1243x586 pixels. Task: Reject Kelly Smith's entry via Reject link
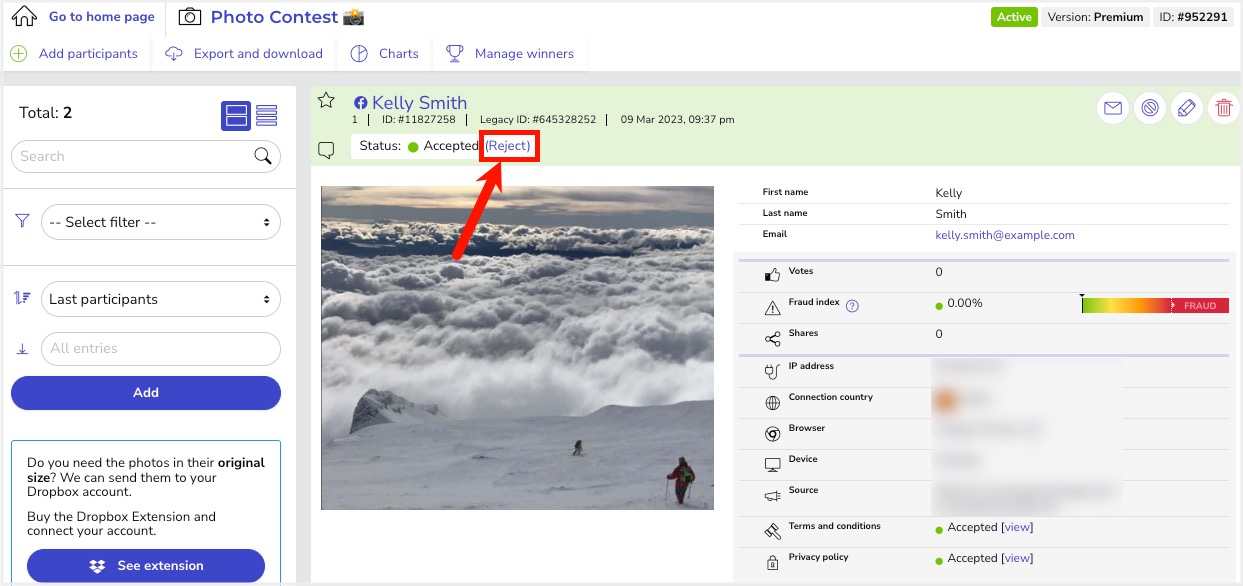(x=508, y=146)
